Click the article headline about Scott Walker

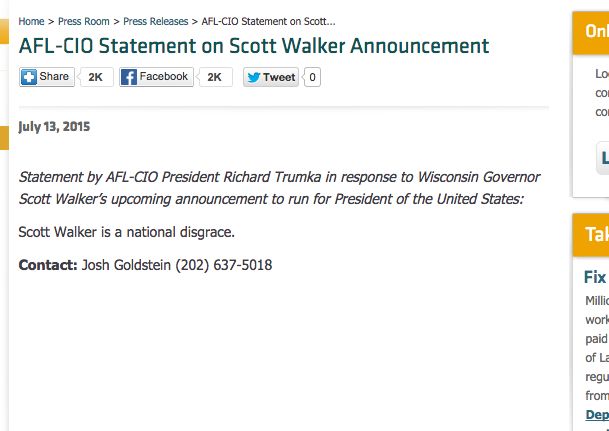tap(254, 46)
